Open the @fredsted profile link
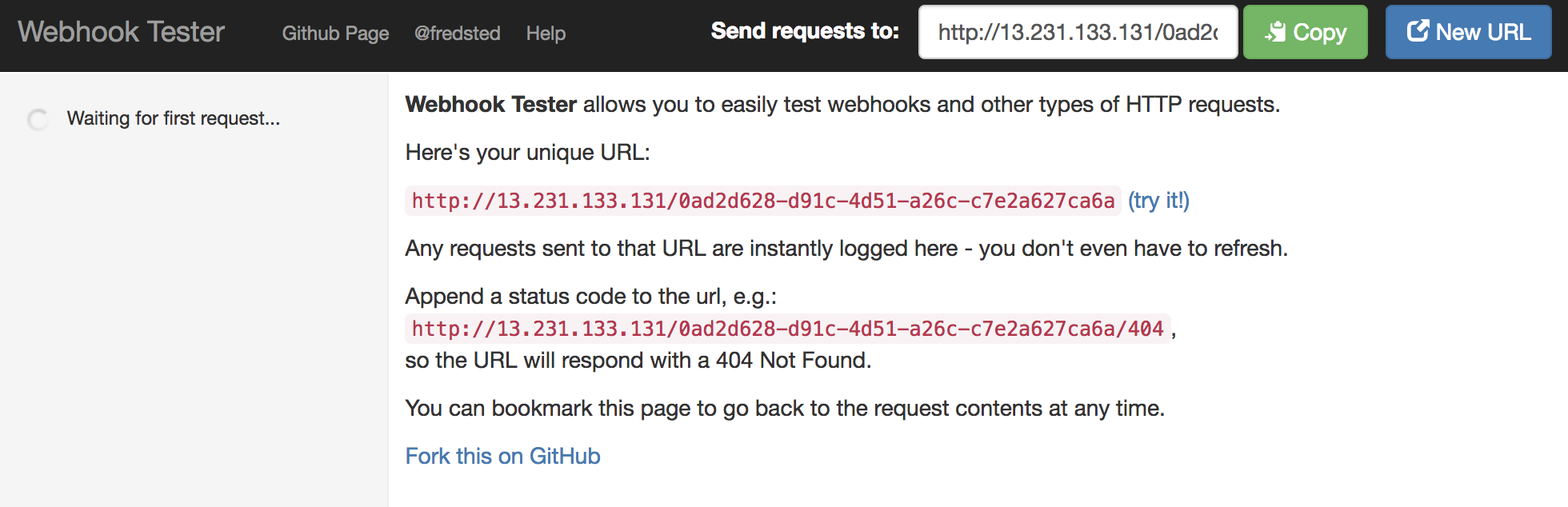The image size is (1568, 507). coord(458,34)
